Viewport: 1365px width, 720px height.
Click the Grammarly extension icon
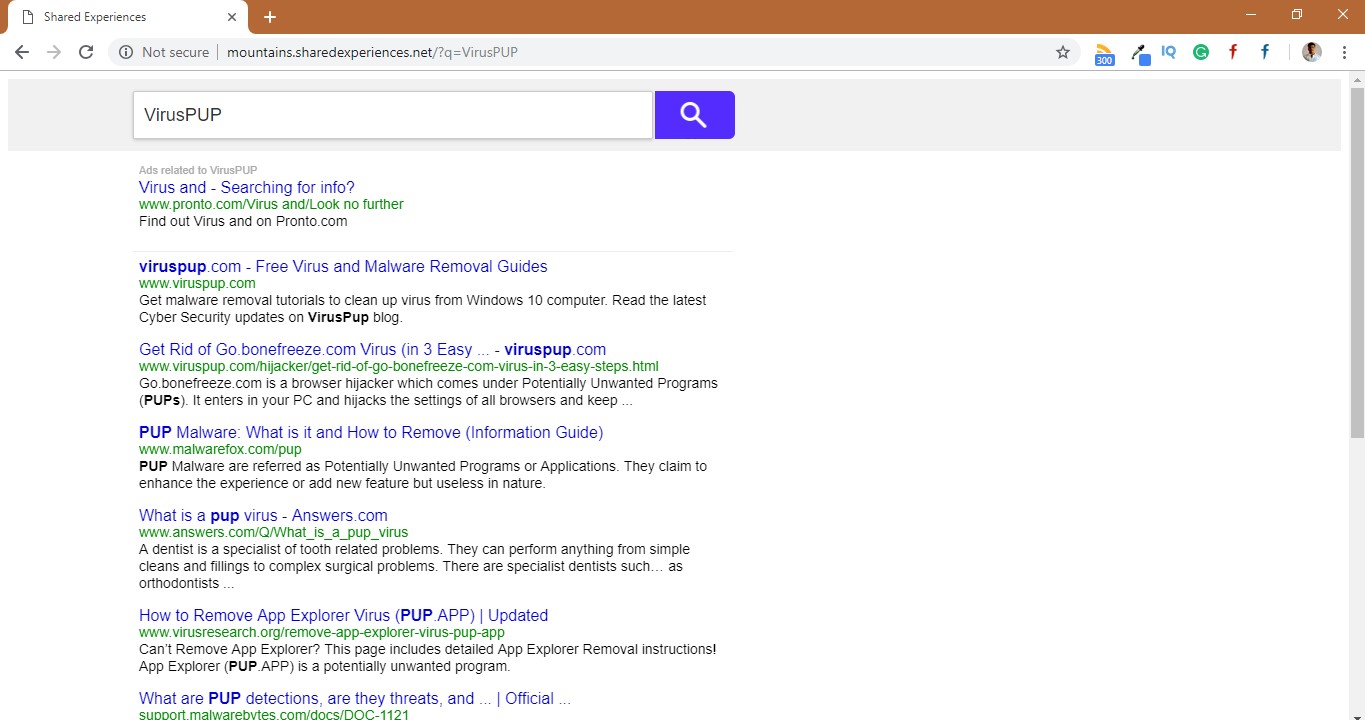click(x=1200, y=52)
